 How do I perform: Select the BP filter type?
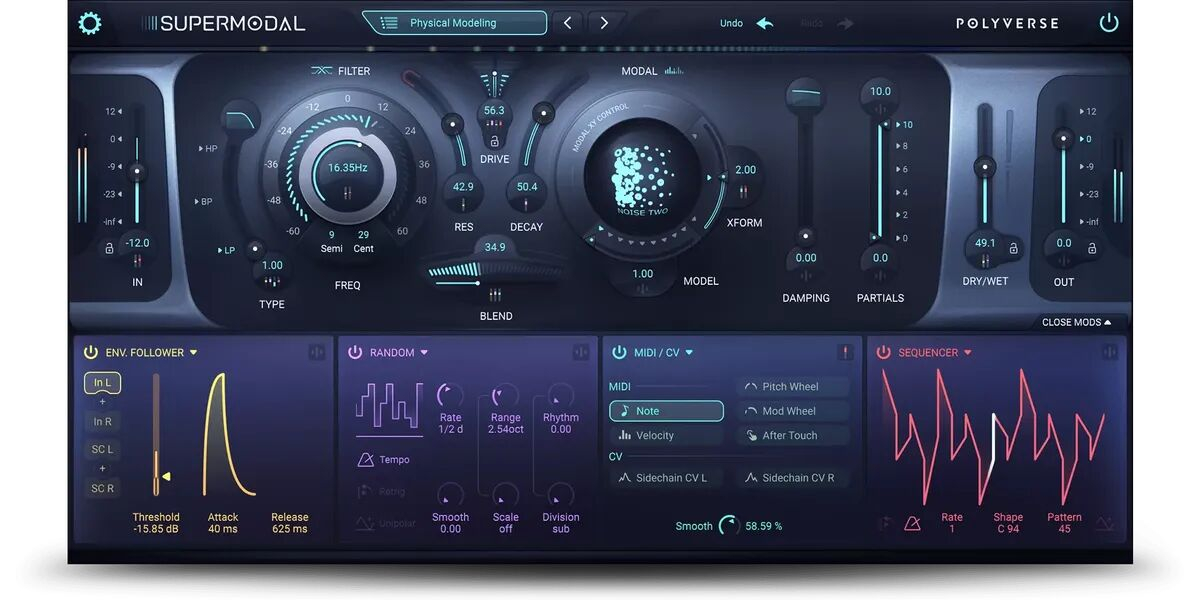coord(205,201)
